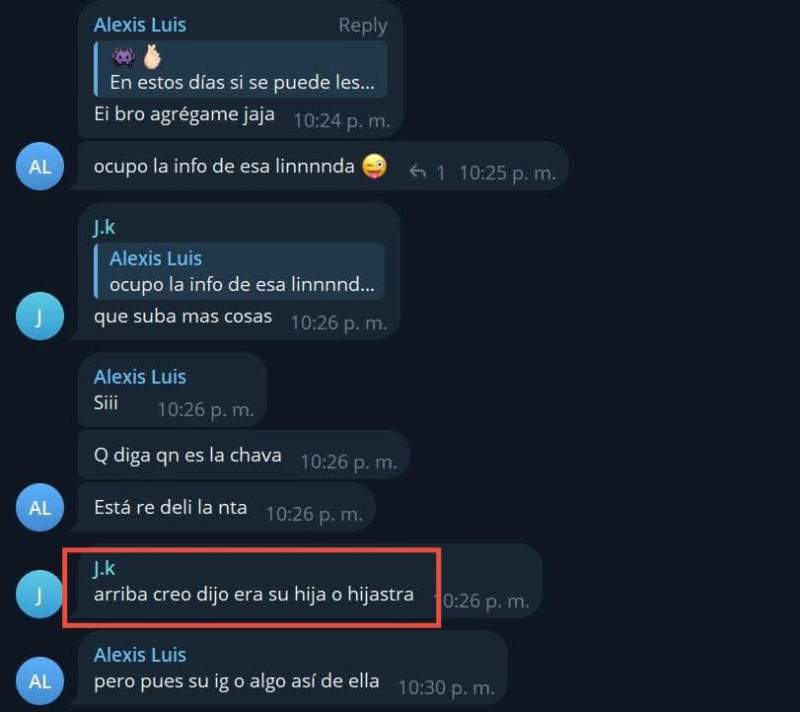800x712 pixels.
Task: Click the Reply button on Alexis Luis message
Action: [363, 26]
